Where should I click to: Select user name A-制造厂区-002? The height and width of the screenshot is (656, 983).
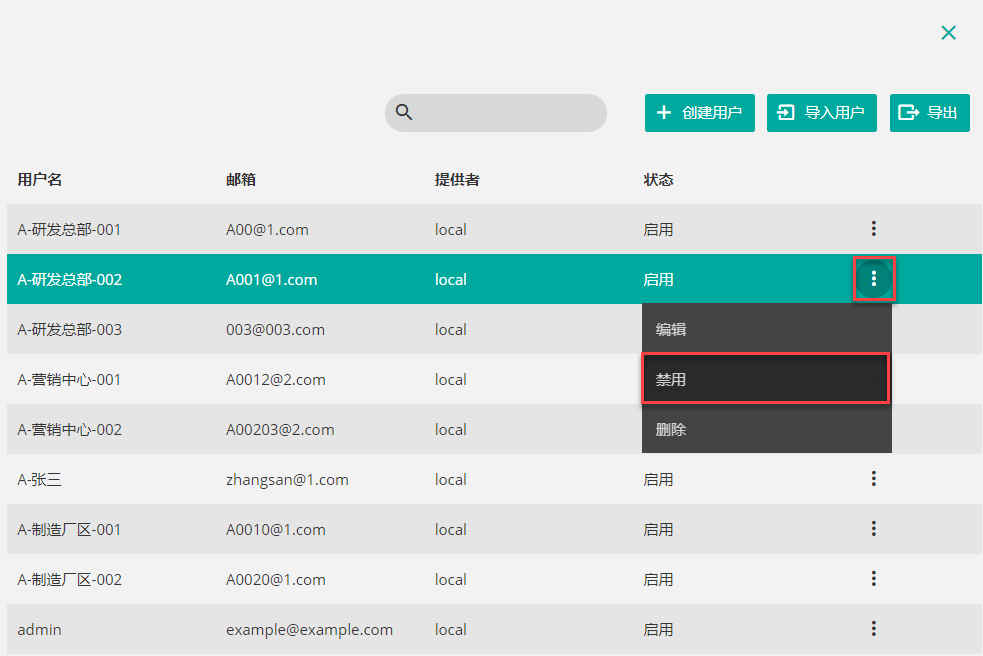[70, 579]
